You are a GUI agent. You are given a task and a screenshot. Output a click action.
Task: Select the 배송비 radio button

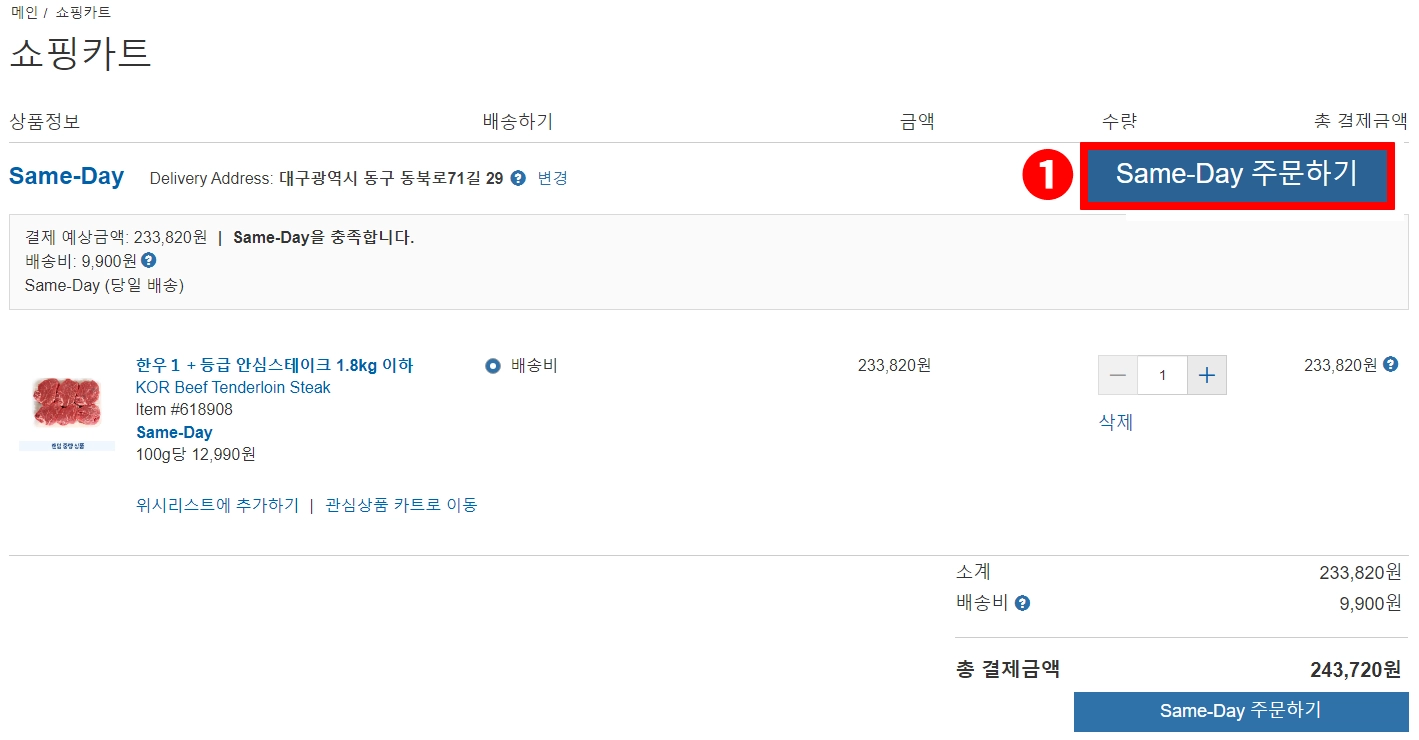[x=492, y=366]
